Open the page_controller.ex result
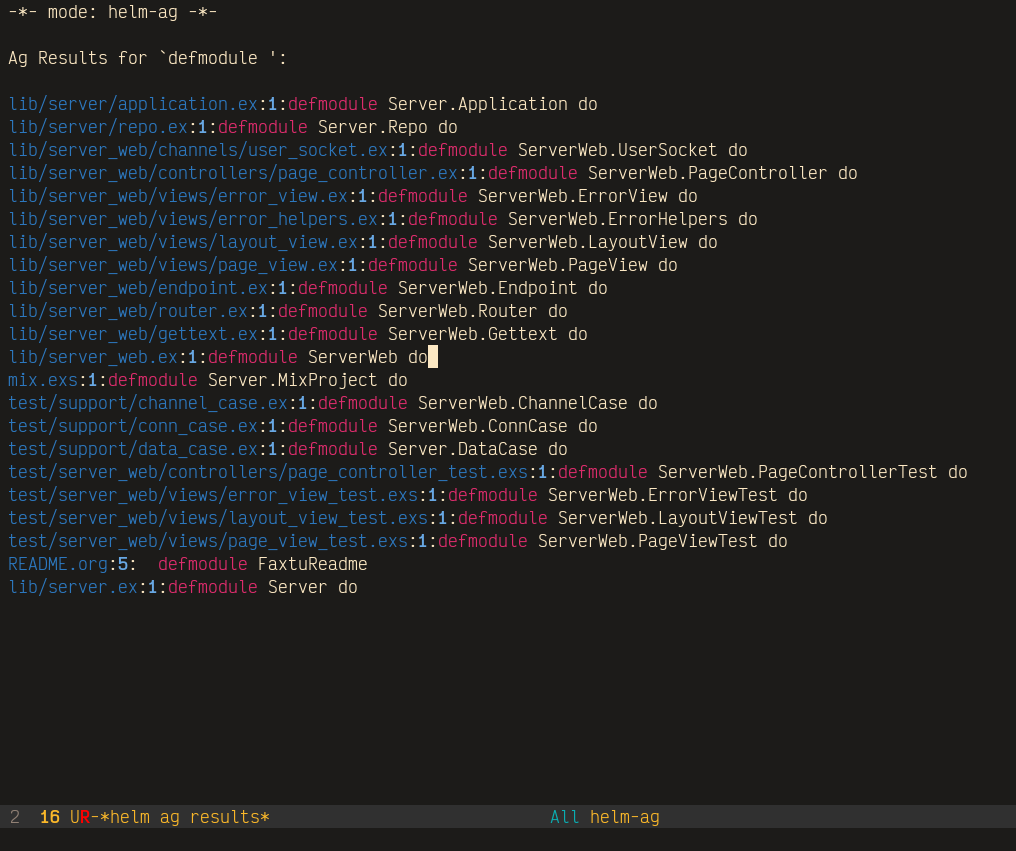The height and width of the screenshot is (851, 1016). tap(233, 174)
